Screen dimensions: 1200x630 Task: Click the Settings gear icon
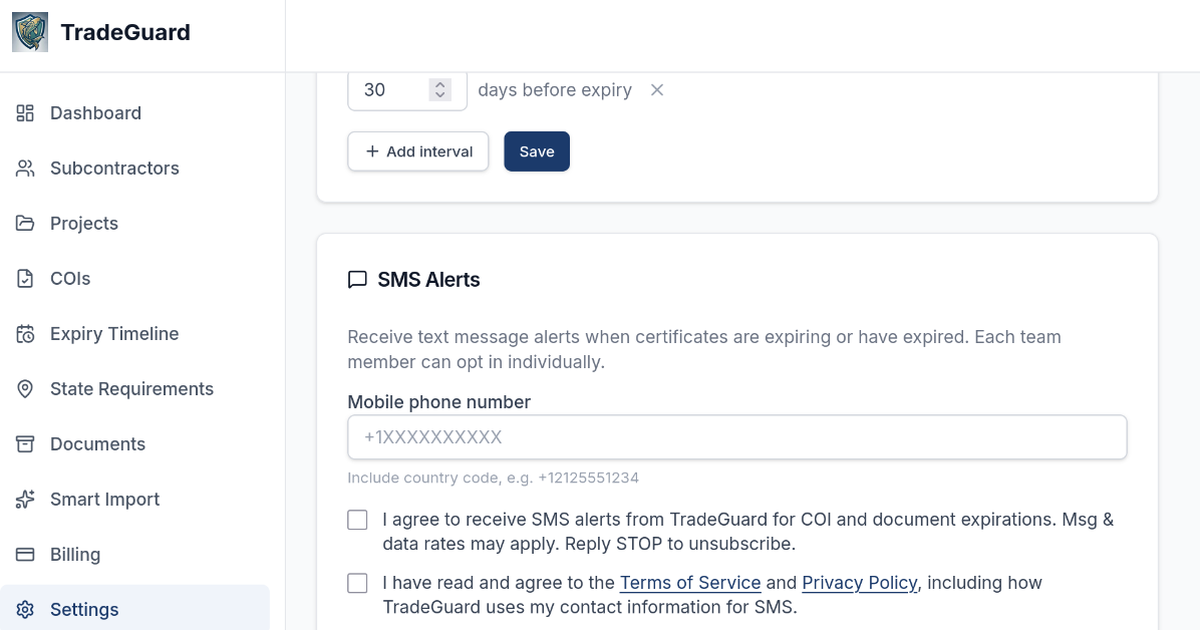tap(26, 610)
